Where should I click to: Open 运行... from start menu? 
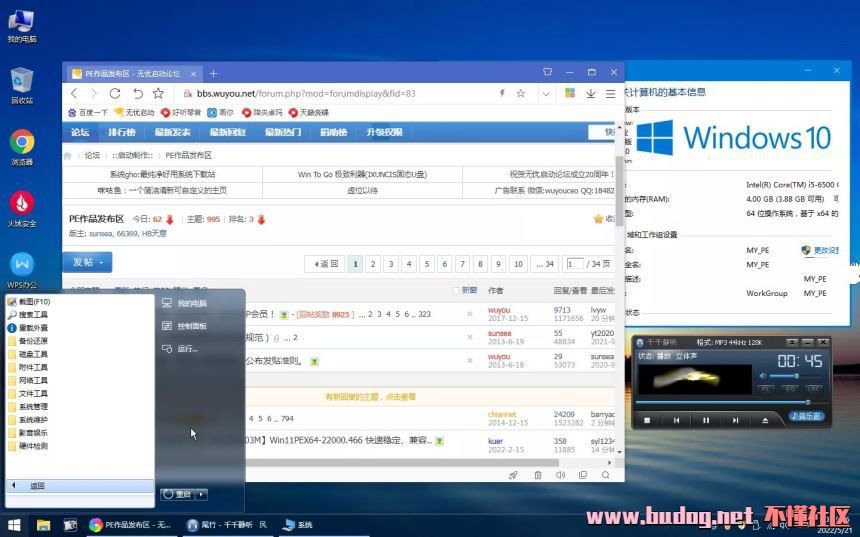tap(179, 348)
